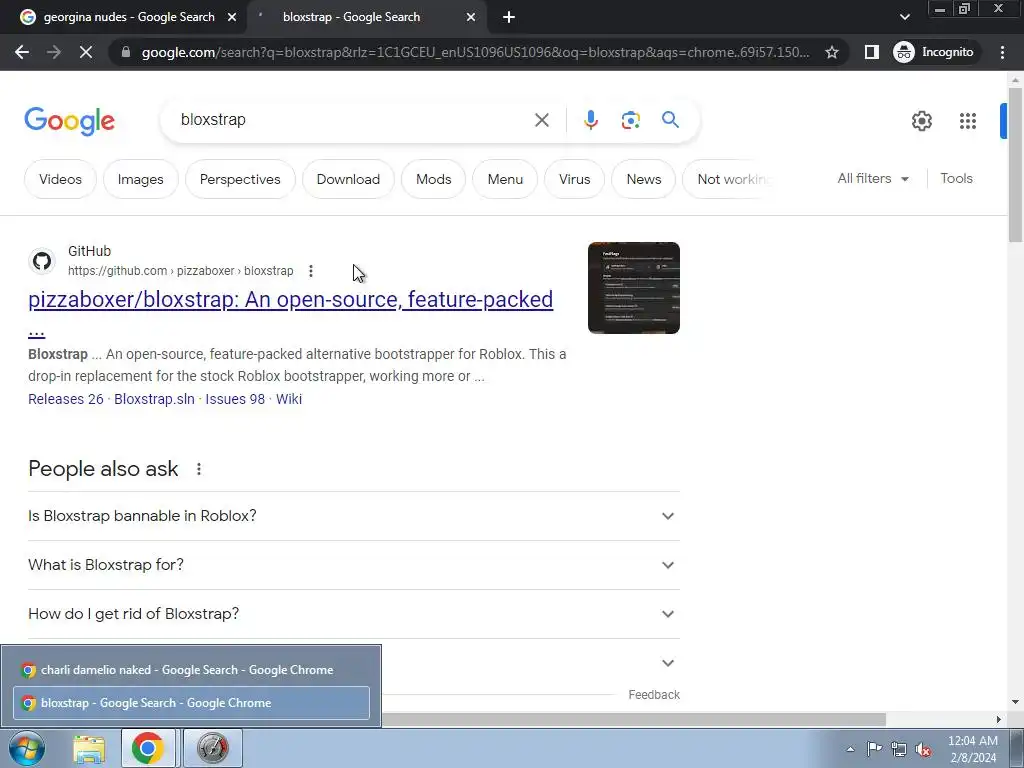Open the Windows Start menu

point(27,748)
